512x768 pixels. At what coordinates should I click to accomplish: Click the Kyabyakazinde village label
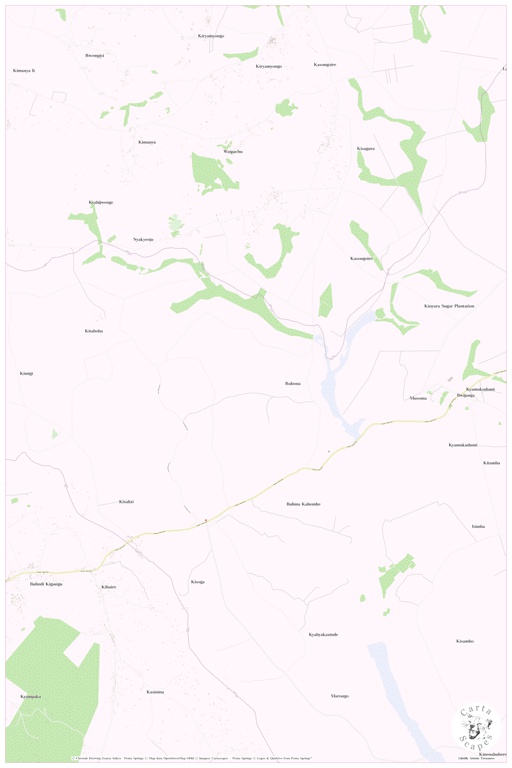(x=323, y=635)
